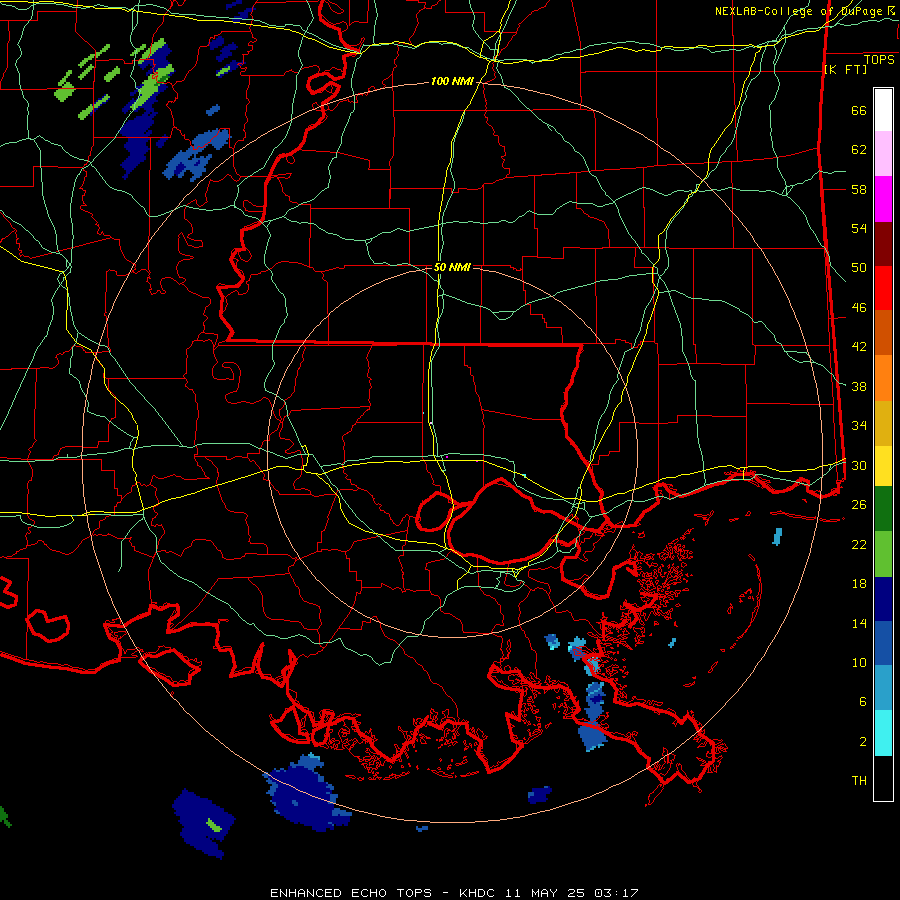This screenshot has width=900, height=900.
Task: Click the 62 legend value
Action: pos(859,150)
